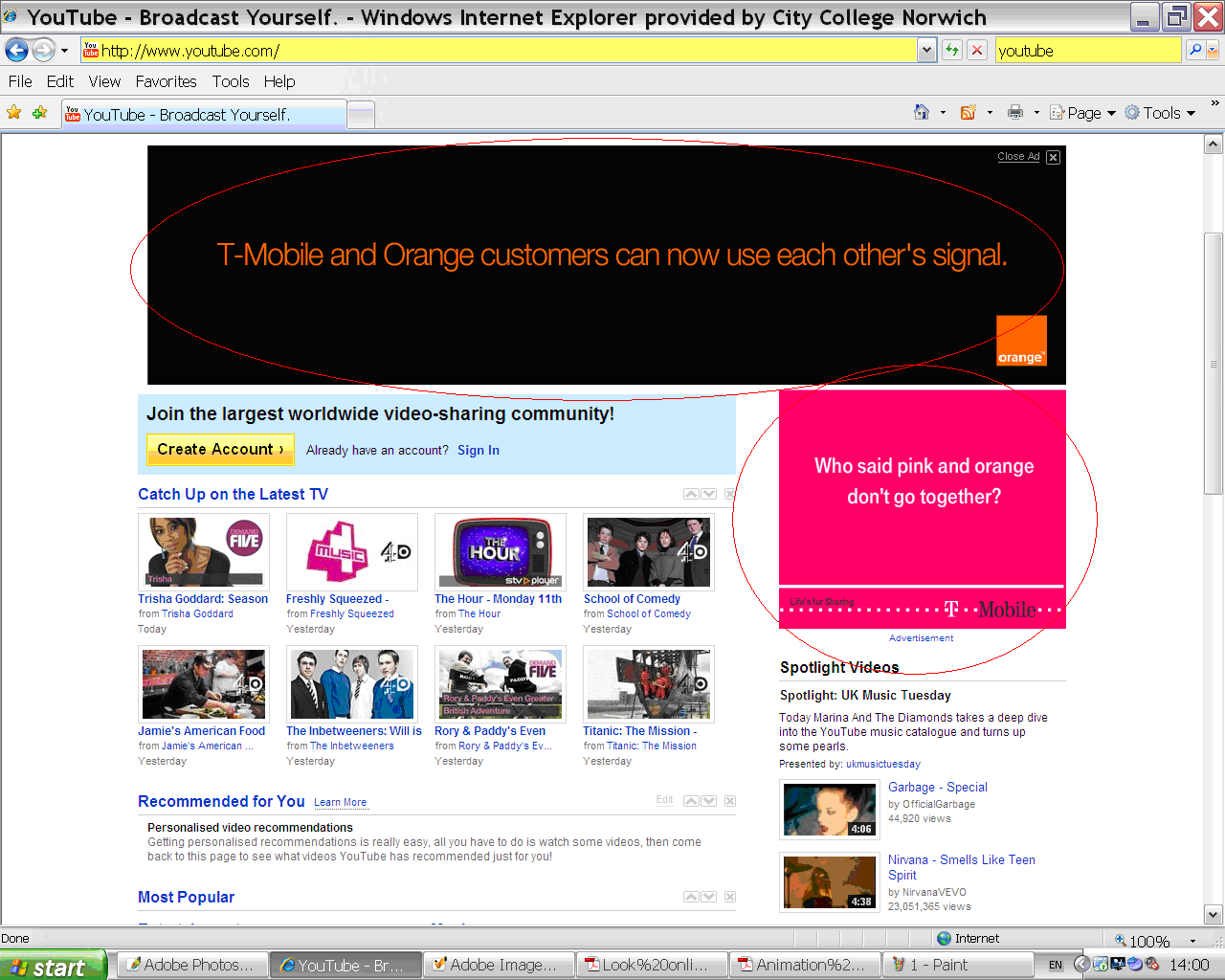This screenshot has width=1225, height=980.
Task: Open the Trisha Goddard video thumbnail
Action: coord(204,552)
